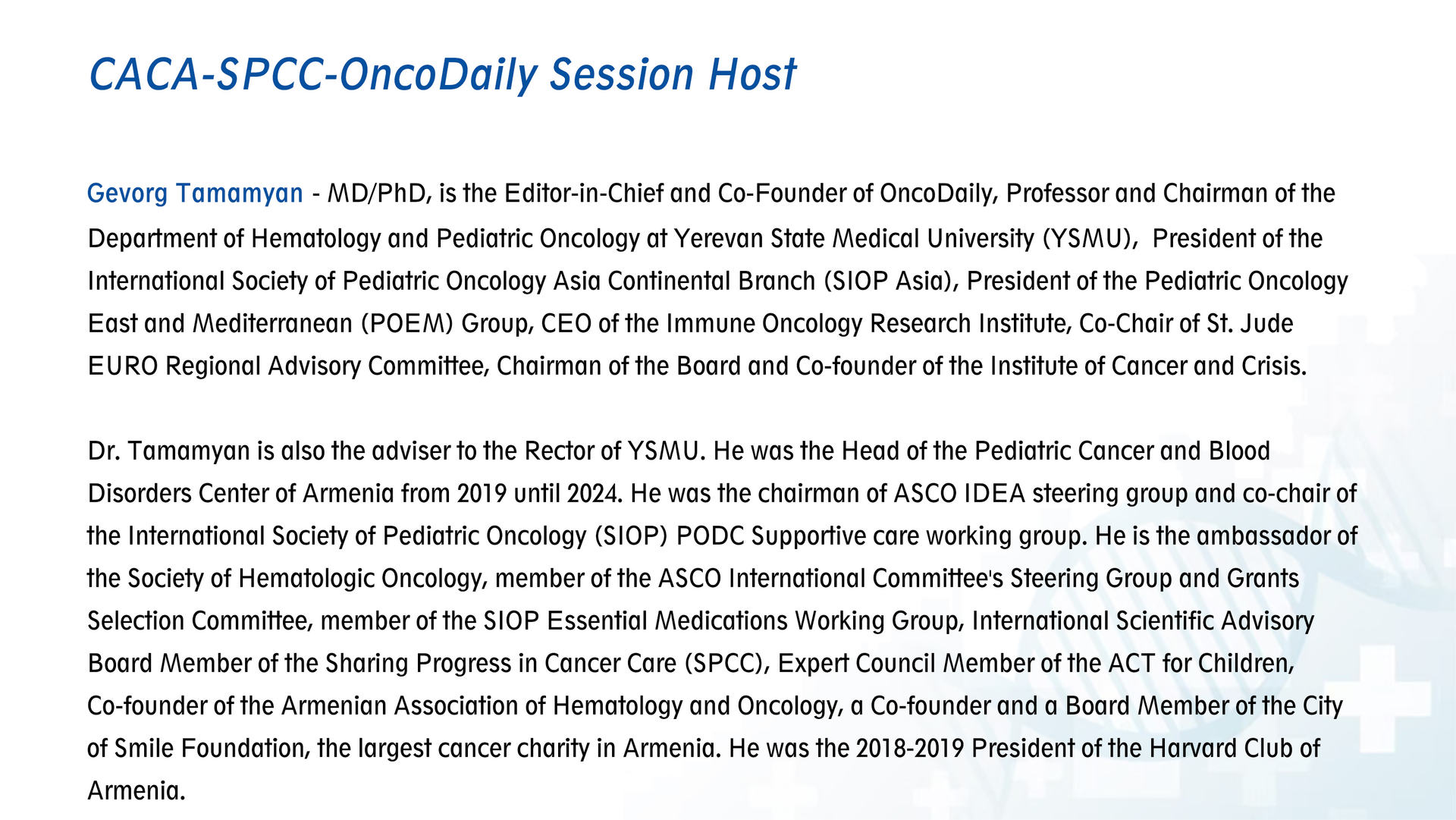Click Dr. Tamamyan at the second paragraph start
The width and height of the screenshot is (1456, 820).
pos(168,451)
